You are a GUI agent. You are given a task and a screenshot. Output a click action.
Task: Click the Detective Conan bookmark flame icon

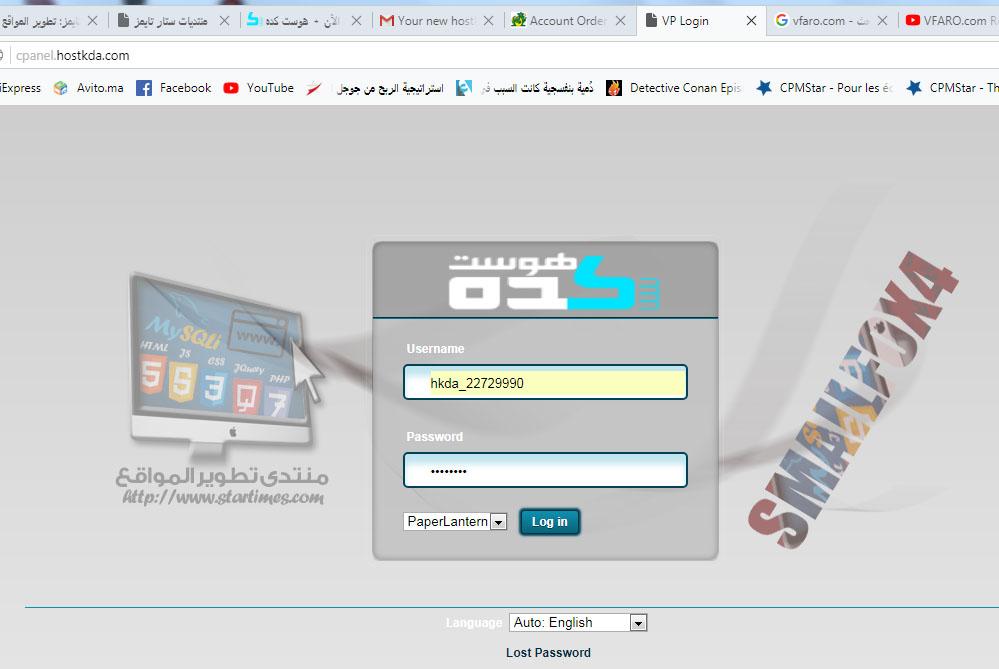tap(614, 88)
